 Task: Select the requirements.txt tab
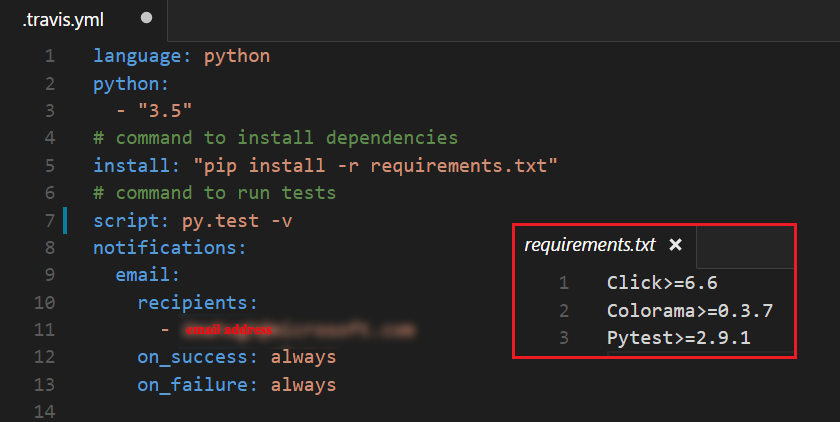tap(590, 245)
